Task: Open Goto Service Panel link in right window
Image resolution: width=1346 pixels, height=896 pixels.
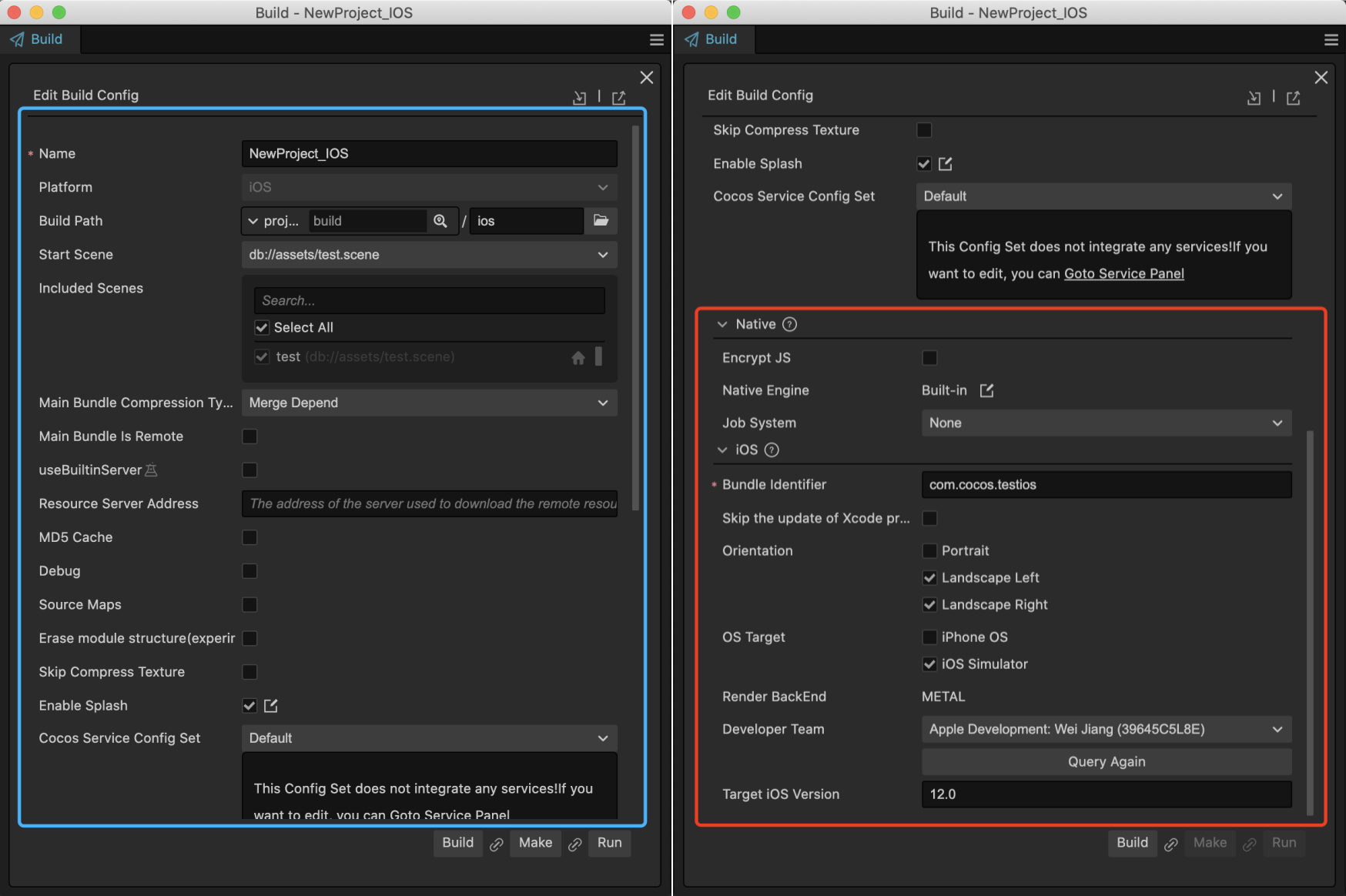Action: point(1124,273)
